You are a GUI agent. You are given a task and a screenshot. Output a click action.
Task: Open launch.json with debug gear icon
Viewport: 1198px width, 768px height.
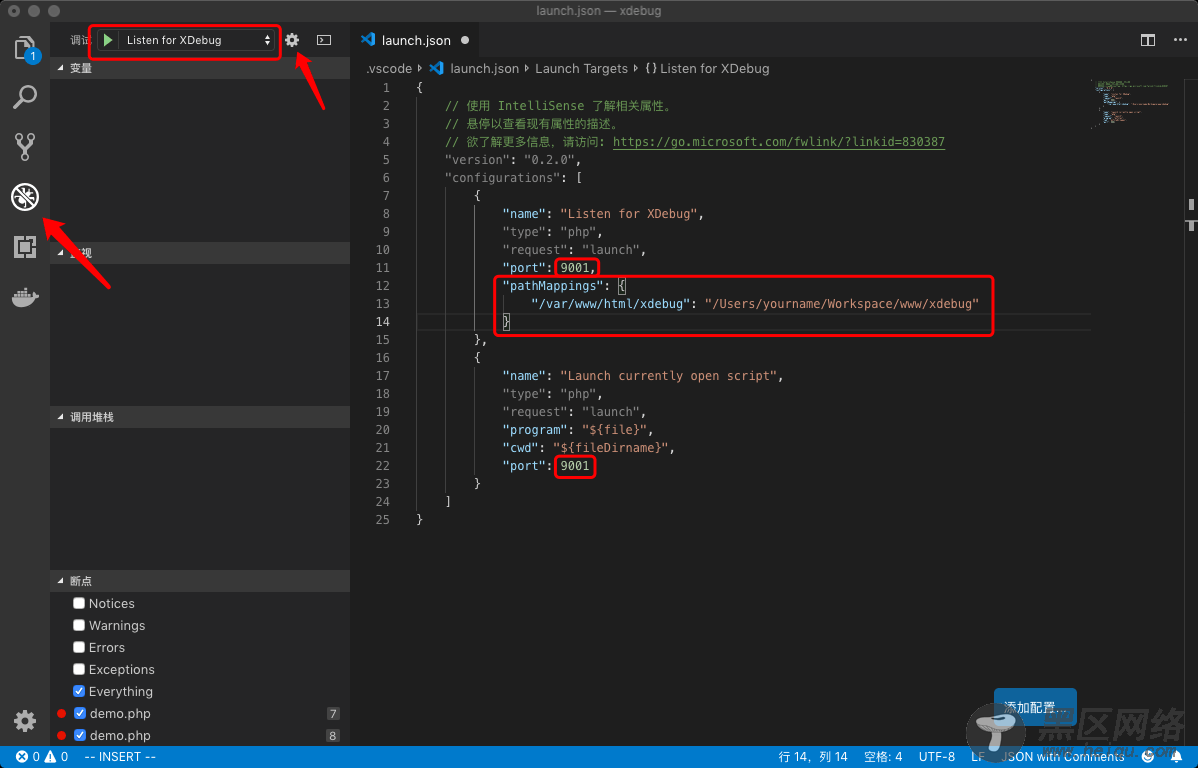click(292, 40)
